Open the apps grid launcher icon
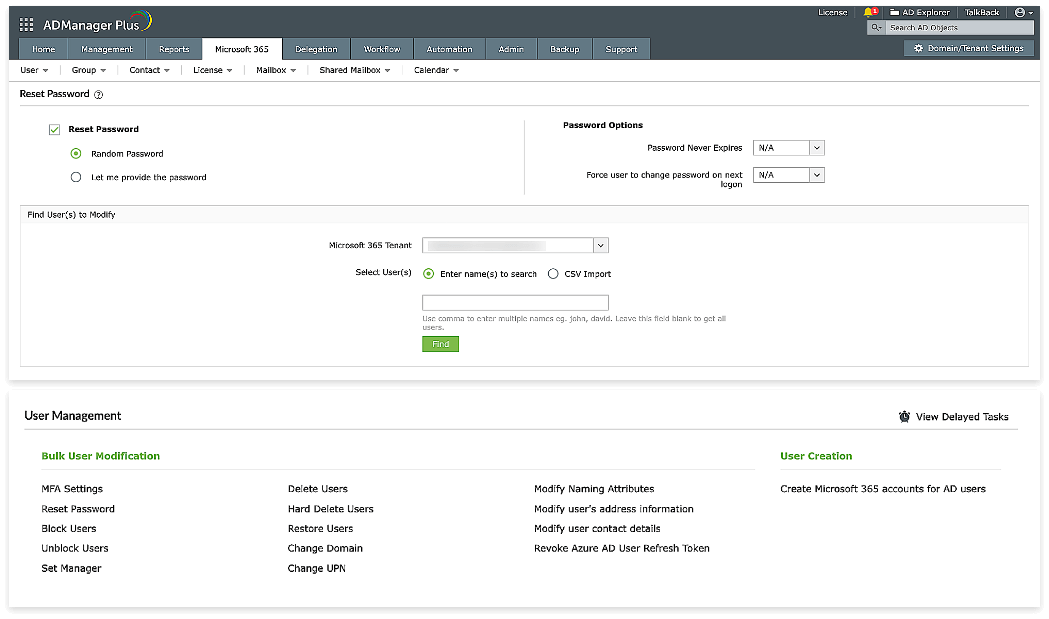Image resolution: width=1049 pixels, height=619 pixels. [26, 25]
